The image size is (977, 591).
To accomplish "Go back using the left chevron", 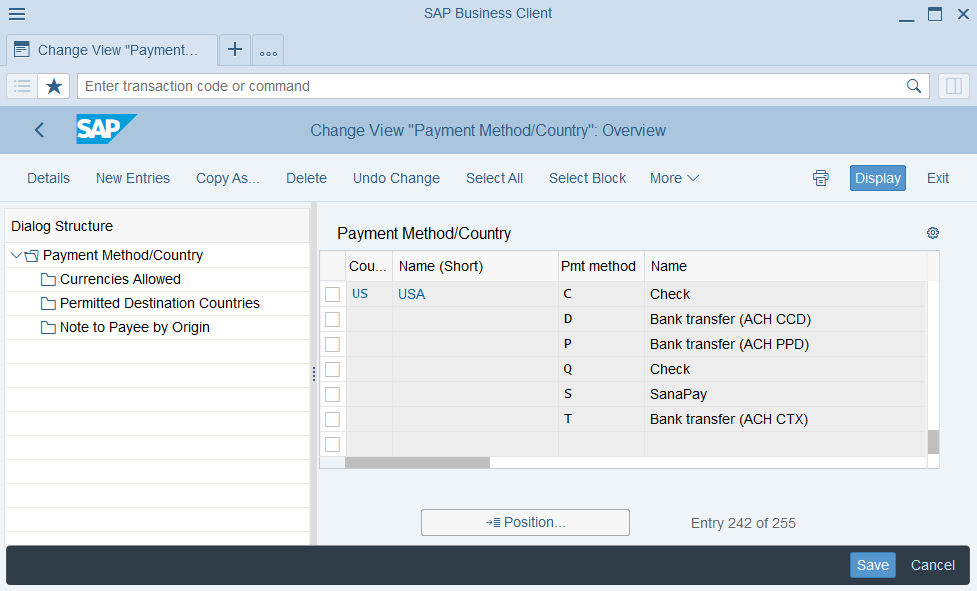I will (39, 130).
